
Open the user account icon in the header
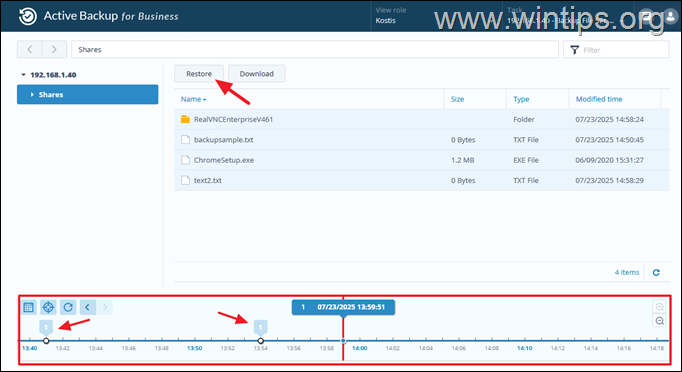pos(670,17)
